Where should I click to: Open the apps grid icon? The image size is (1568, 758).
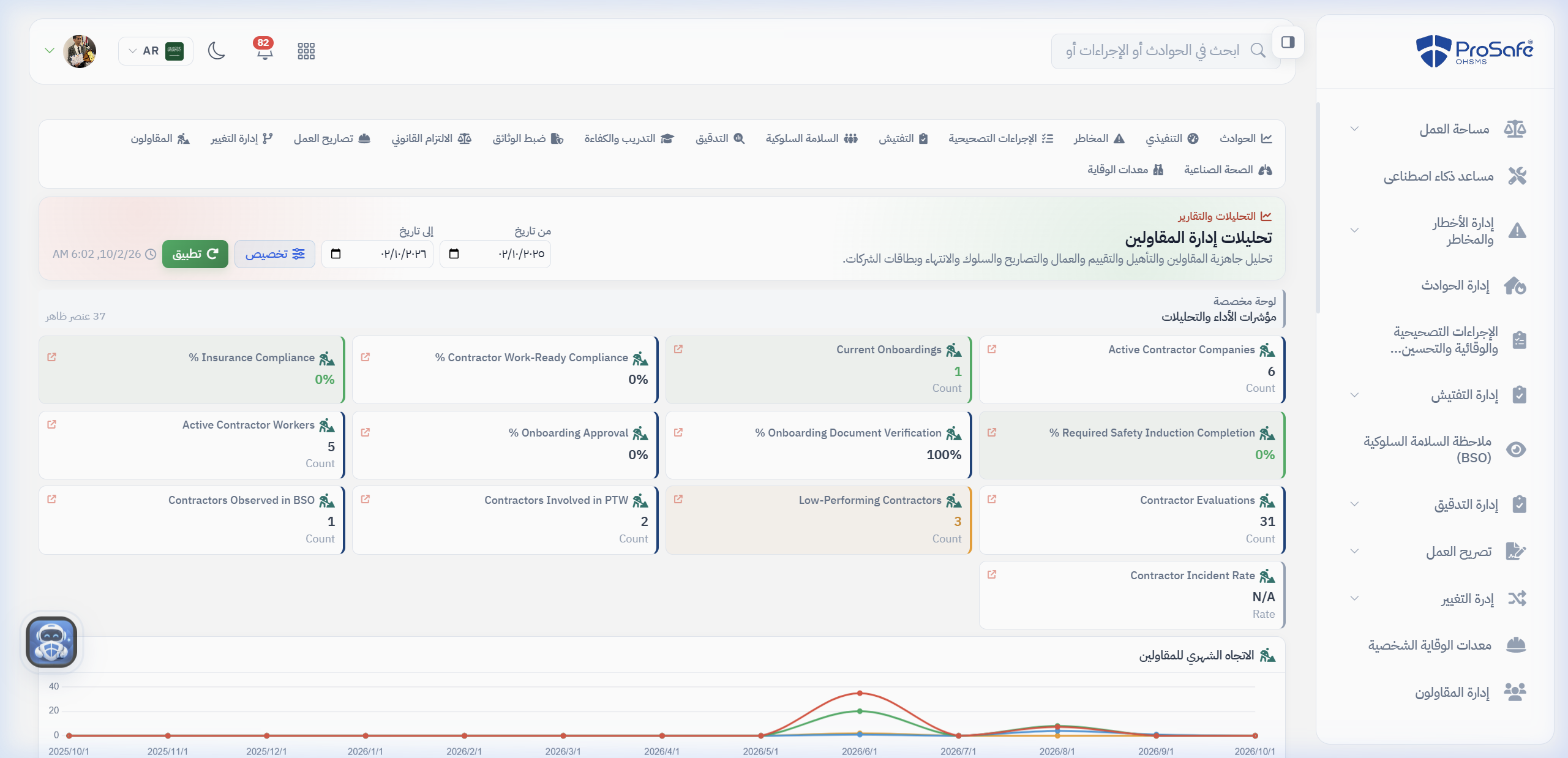pos(306,51)
